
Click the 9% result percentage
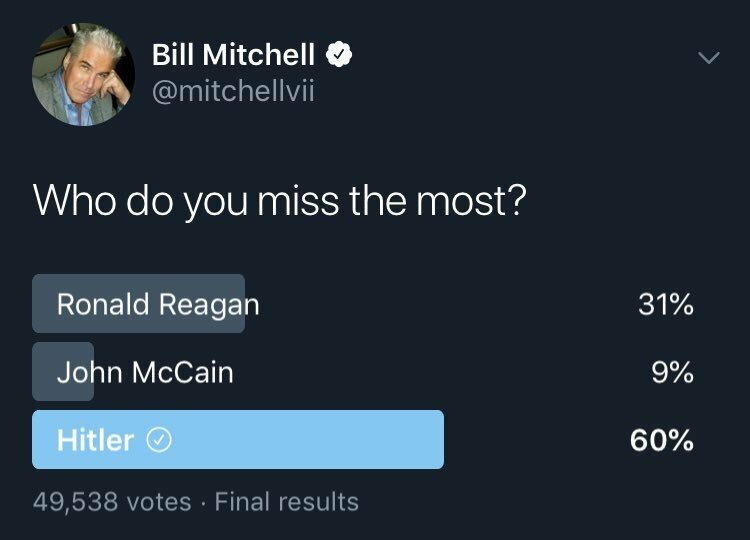click(x=673, y=373)
